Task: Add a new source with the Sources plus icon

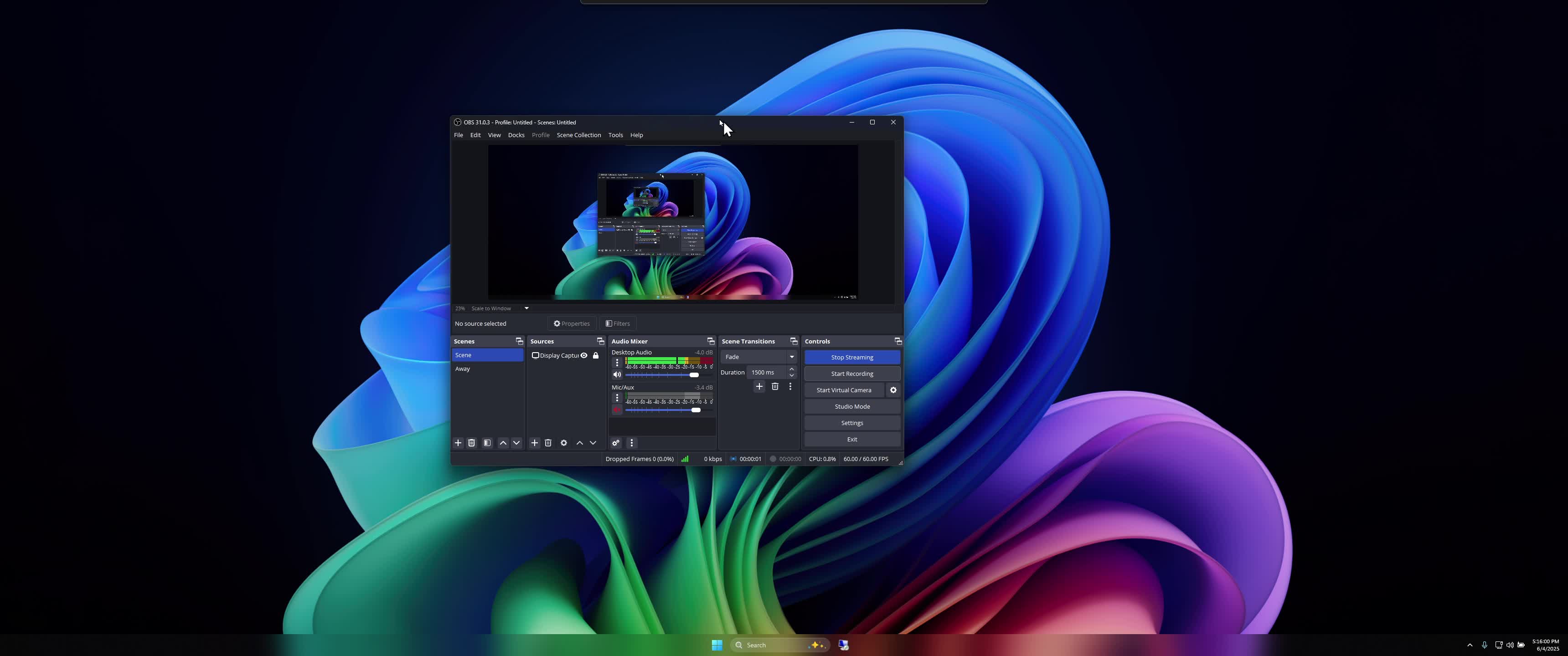Action: click(x=534, y=443)
